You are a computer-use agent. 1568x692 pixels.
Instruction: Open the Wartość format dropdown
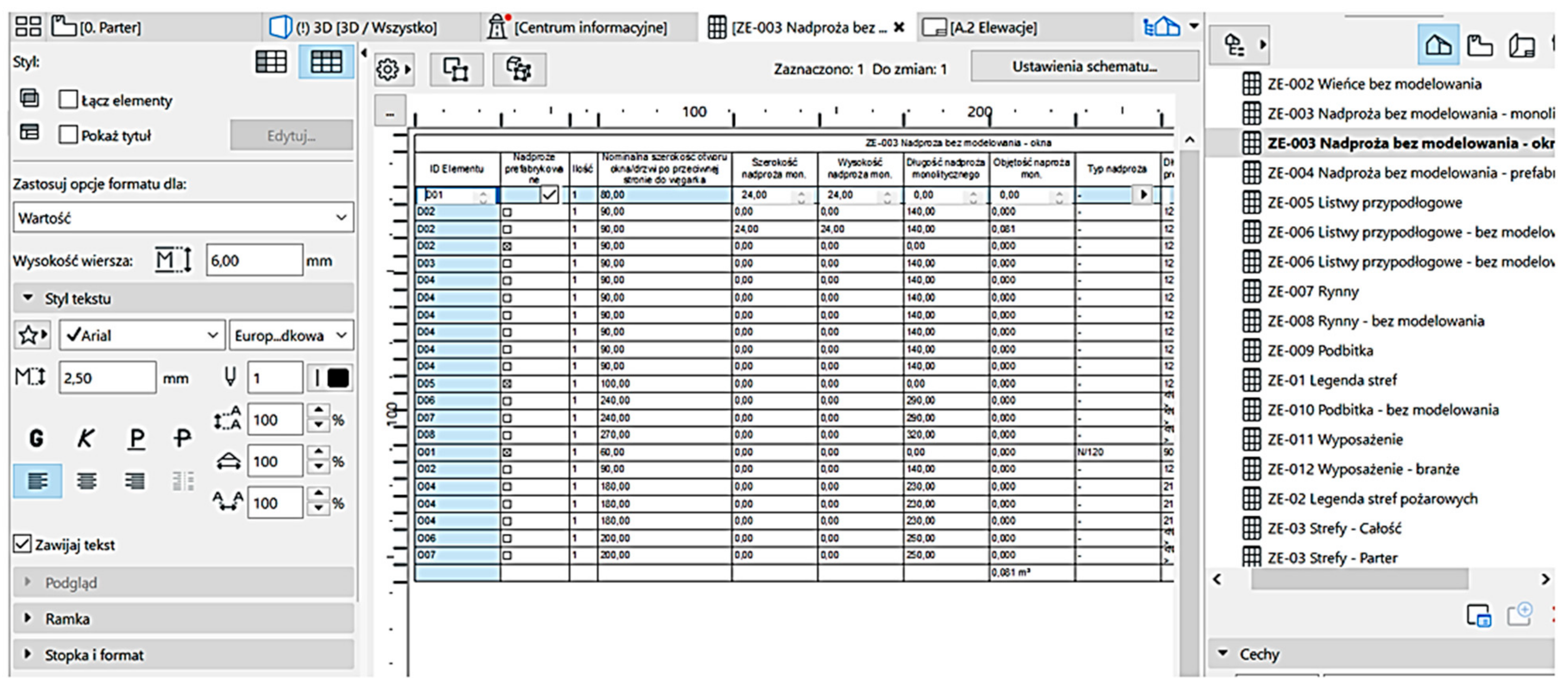pyautogui.click(x=183, y=217)
